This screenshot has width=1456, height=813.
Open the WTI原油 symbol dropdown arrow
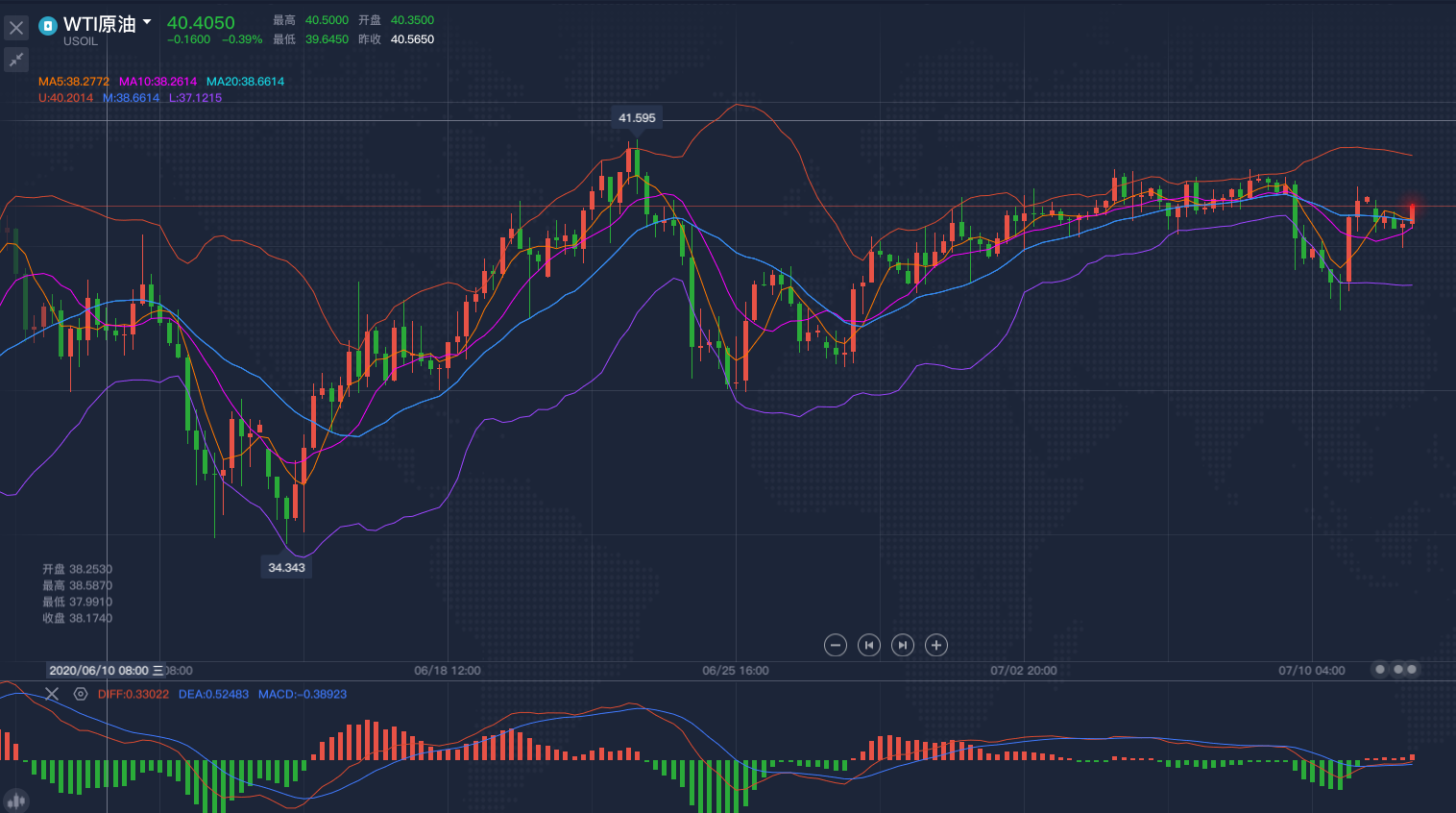coord(147,22)
